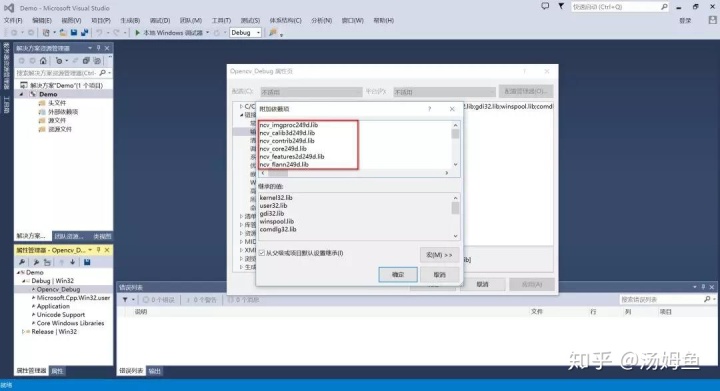Click the Find in Files icon beside Debug
This screenshot has height=391, width=720.
point(273,33)
